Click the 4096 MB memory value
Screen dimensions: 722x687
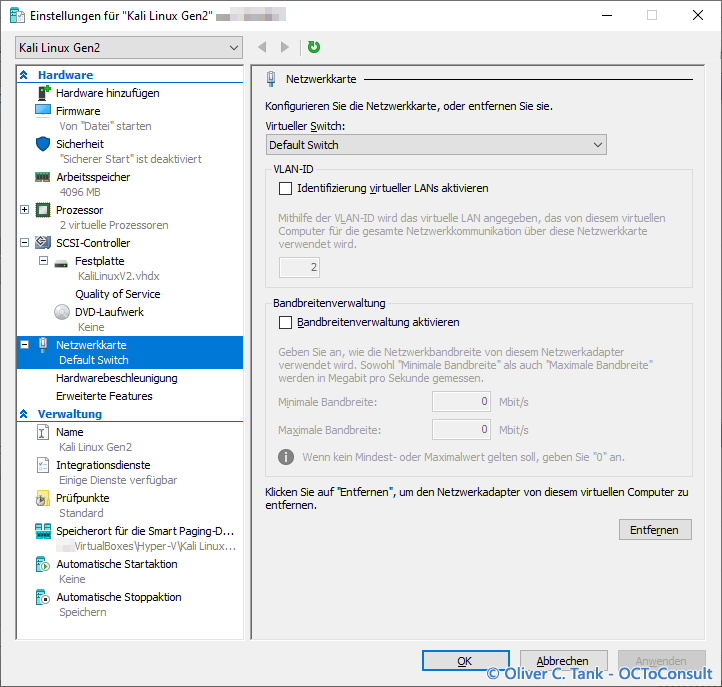coord(80,192)
